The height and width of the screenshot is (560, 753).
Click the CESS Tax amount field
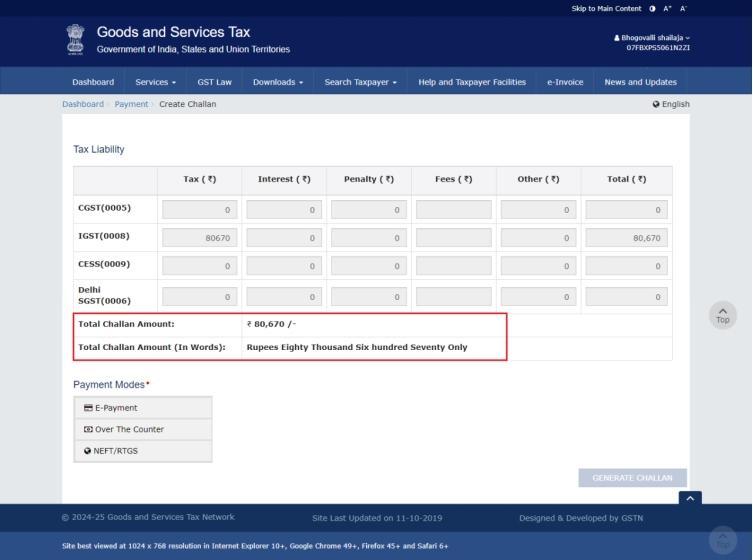200,266
